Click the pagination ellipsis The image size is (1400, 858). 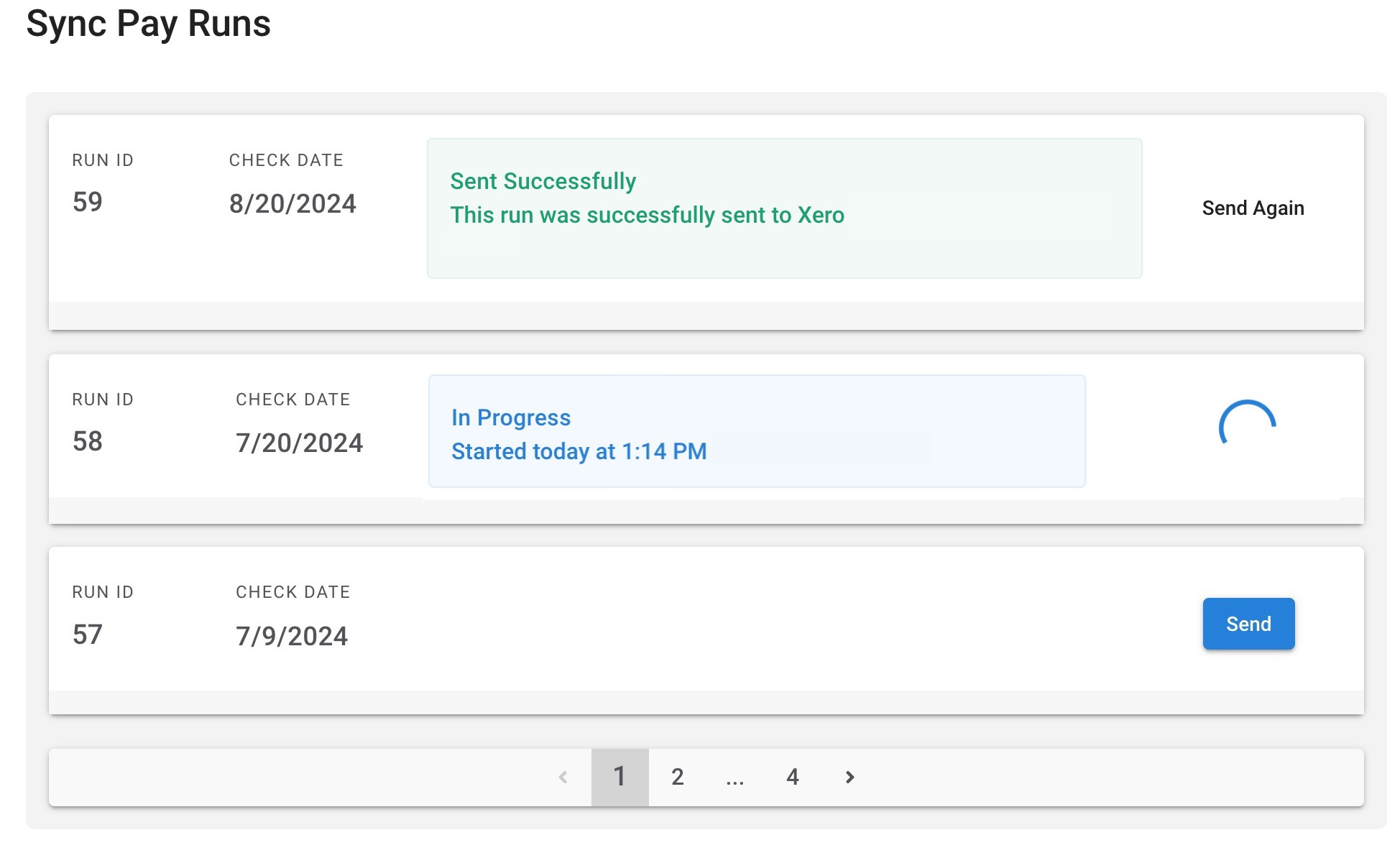pyautogui.click(x=734, y=777)
